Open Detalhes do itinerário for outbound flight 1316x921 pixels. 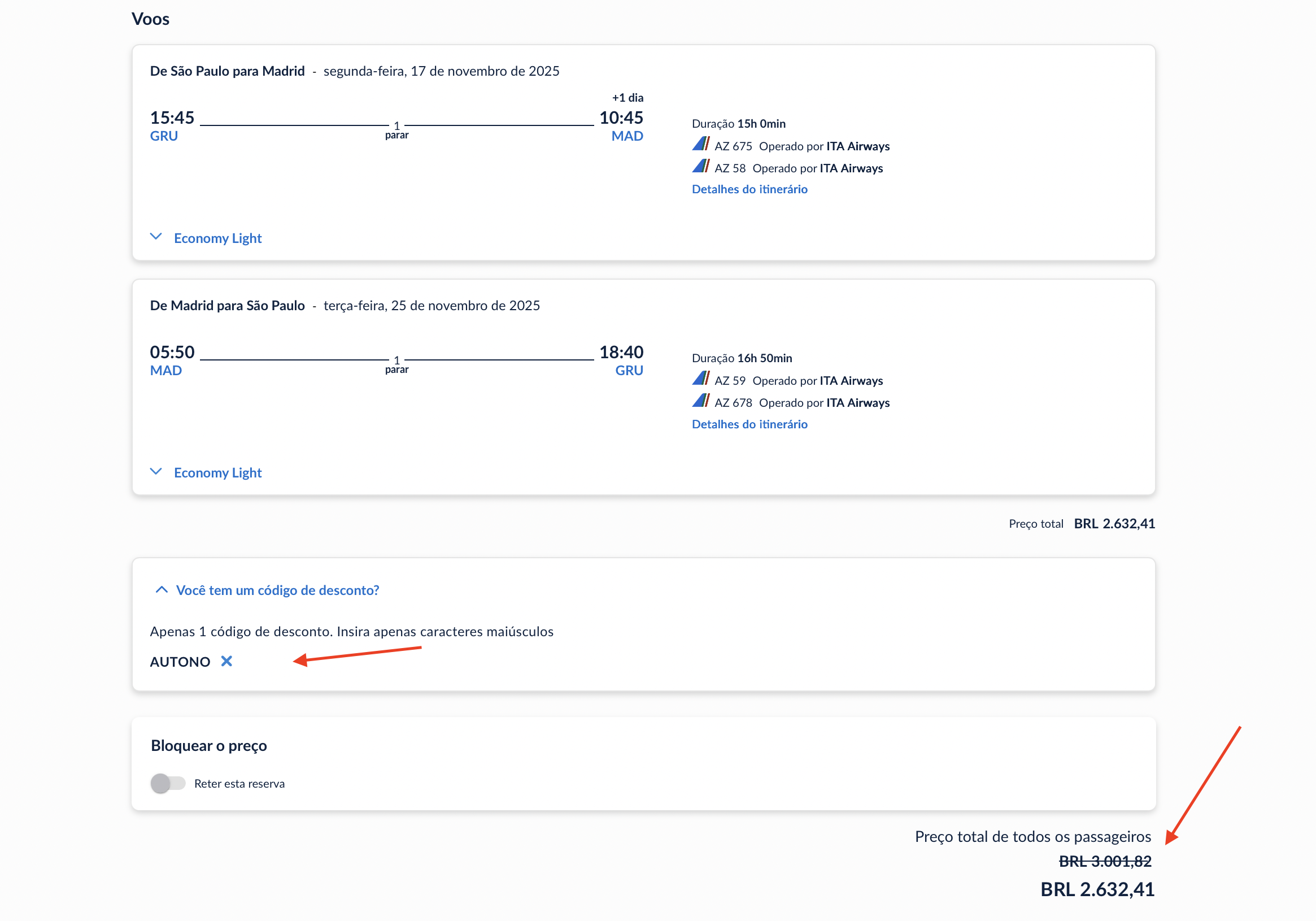click(749, 189)
